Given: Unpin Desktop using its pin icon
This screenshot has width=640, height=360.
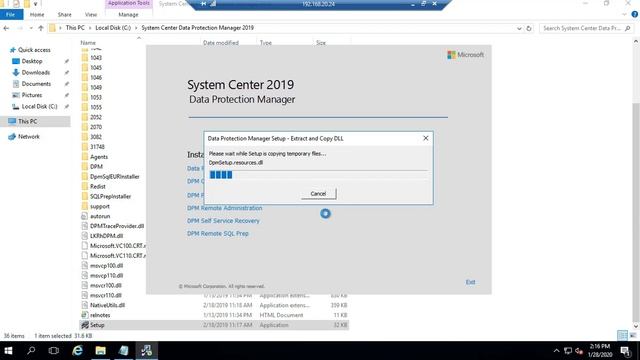Looking at the screenshot, I should (x=67, y=61).
